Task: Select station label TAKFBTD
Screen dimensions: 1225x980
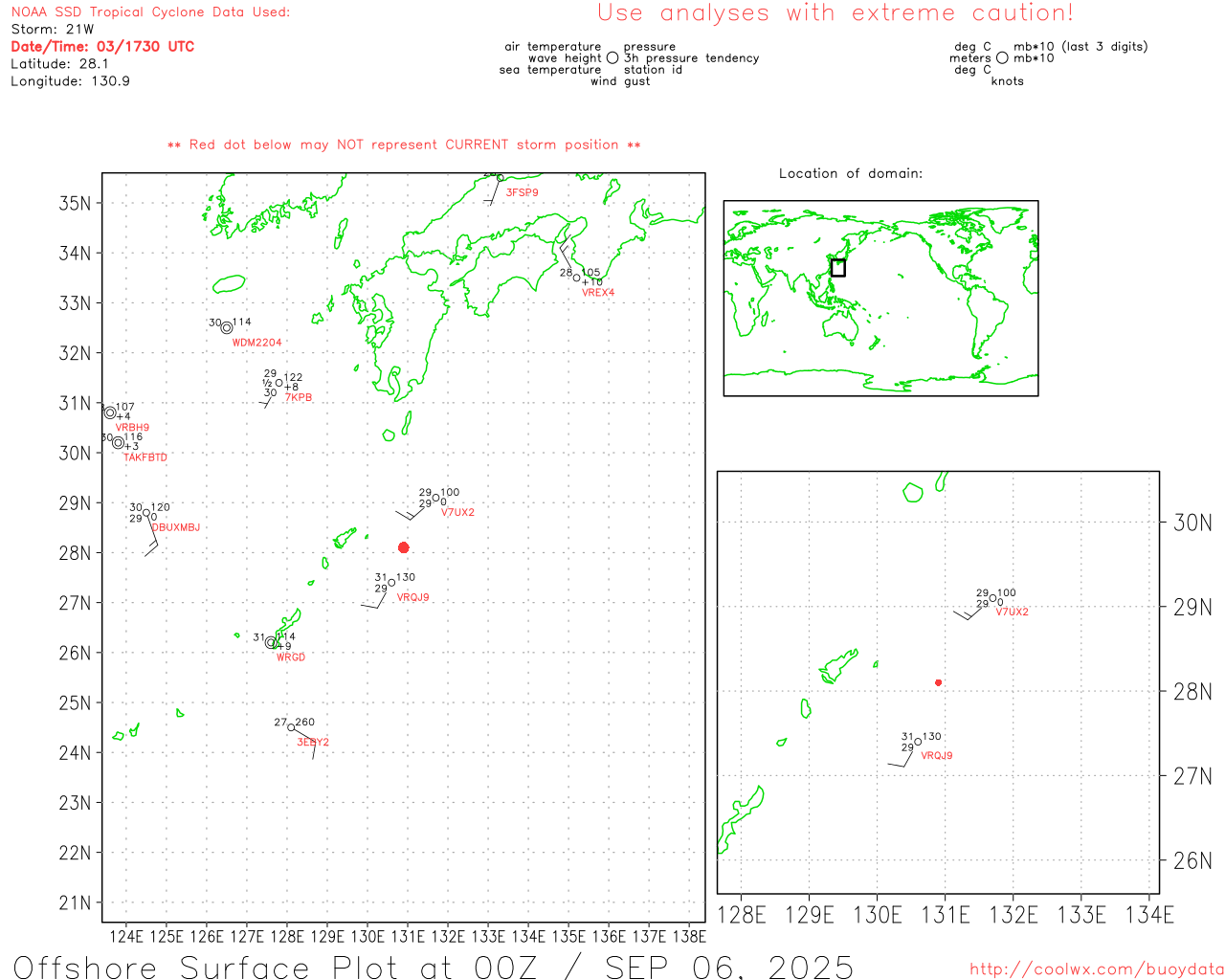Action: pos(145,457)
